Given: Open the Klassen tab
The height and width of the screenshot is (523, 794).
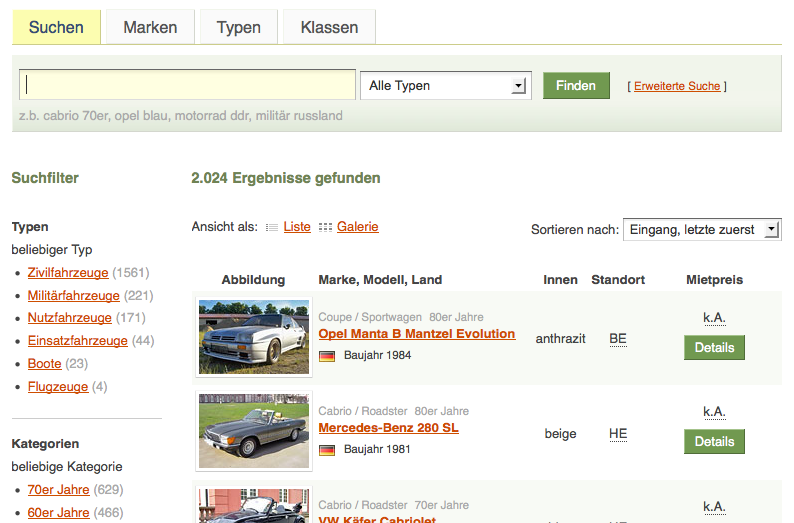Looking at the screenshot, I should click(x=329, y=27).
